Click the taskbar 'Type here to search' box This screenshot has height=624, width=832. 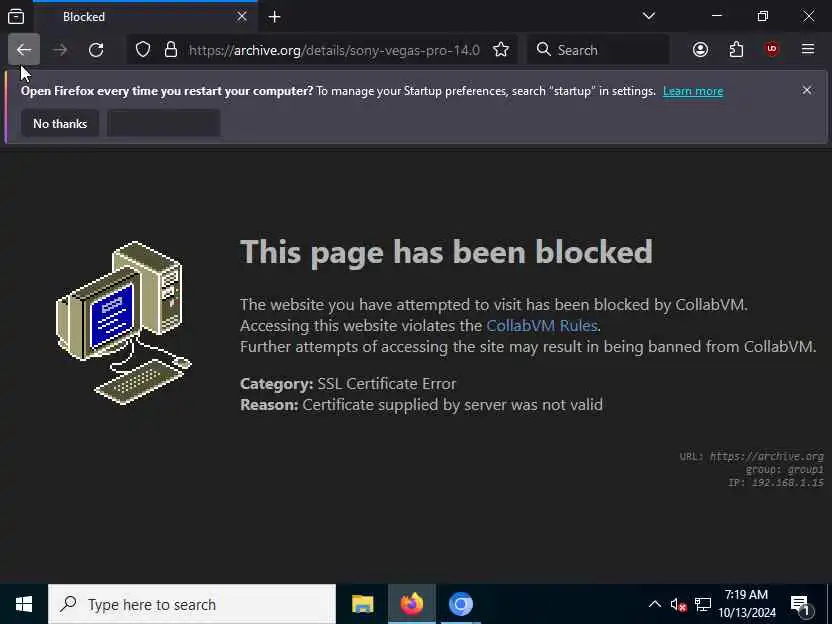click(x=192, y=604)
